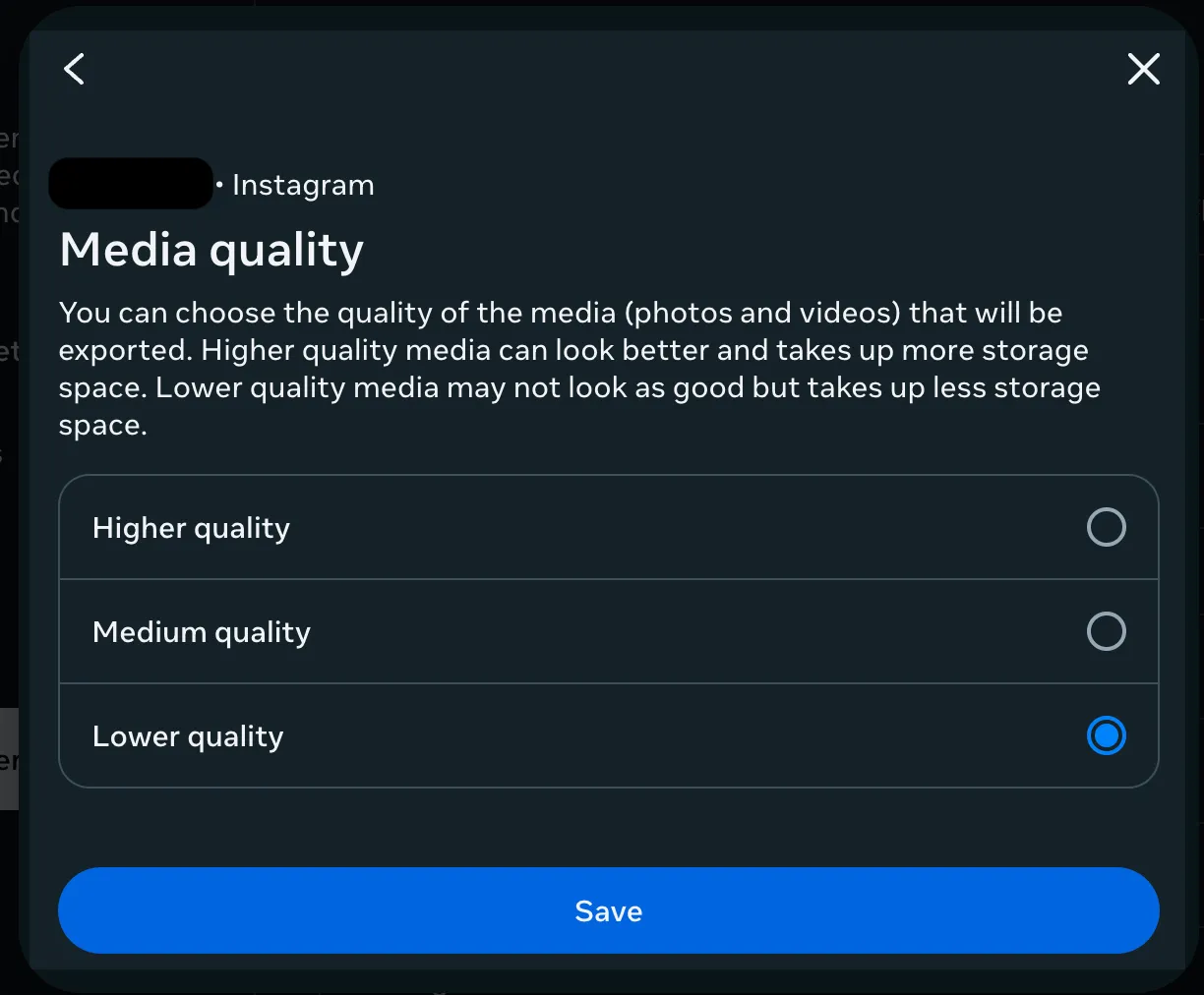Click the Save button

click(608, 910)
